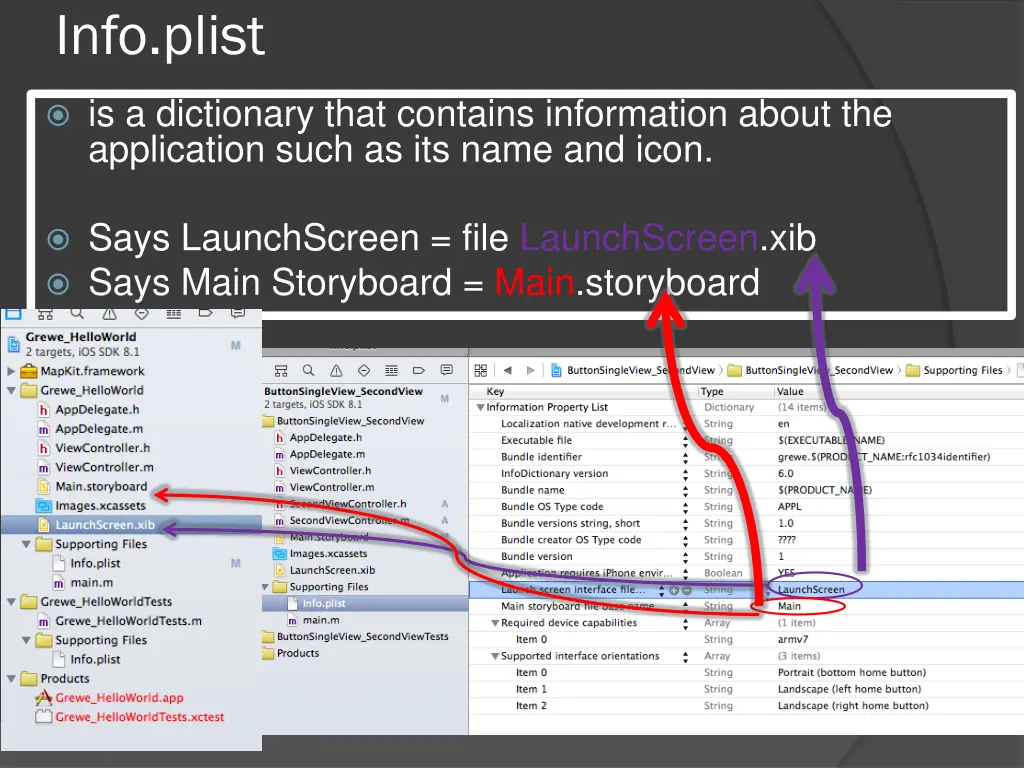Screen dimensions: 1024x768
Task: Expand the MapKit.framework disclosure triangle
Action: click(x=11, y=371)
